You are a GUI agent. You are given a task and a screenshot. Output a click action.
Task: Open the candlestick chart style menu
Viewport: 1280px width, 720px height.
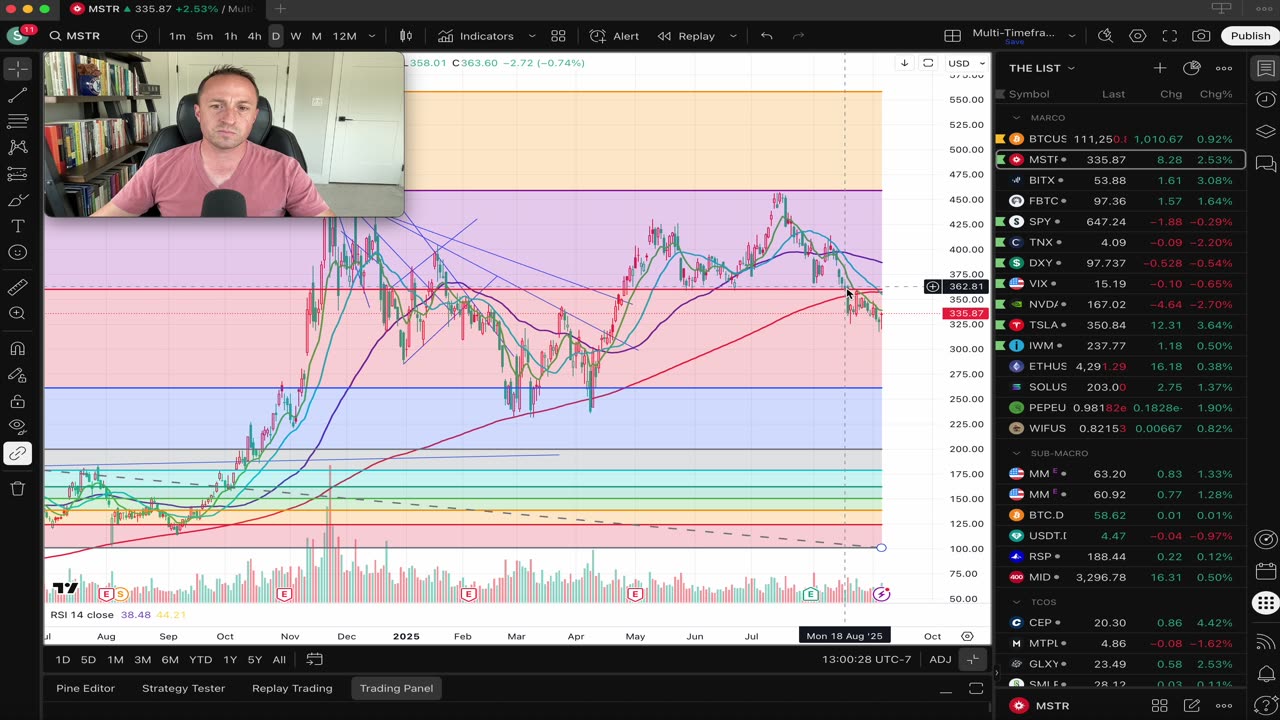click(x=406, y=36)
